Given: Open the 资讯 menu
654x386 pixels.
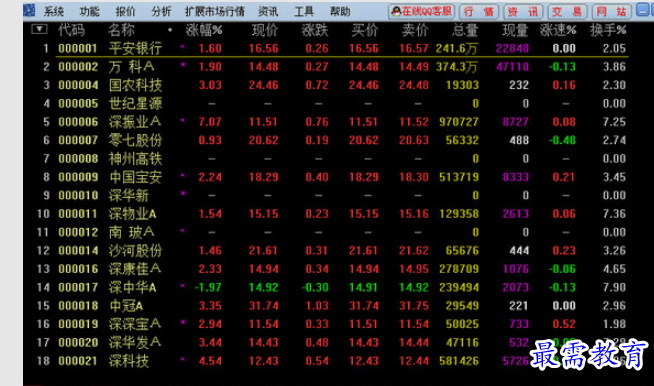Looking at the screenshot, I should click(x=268, y=12).
